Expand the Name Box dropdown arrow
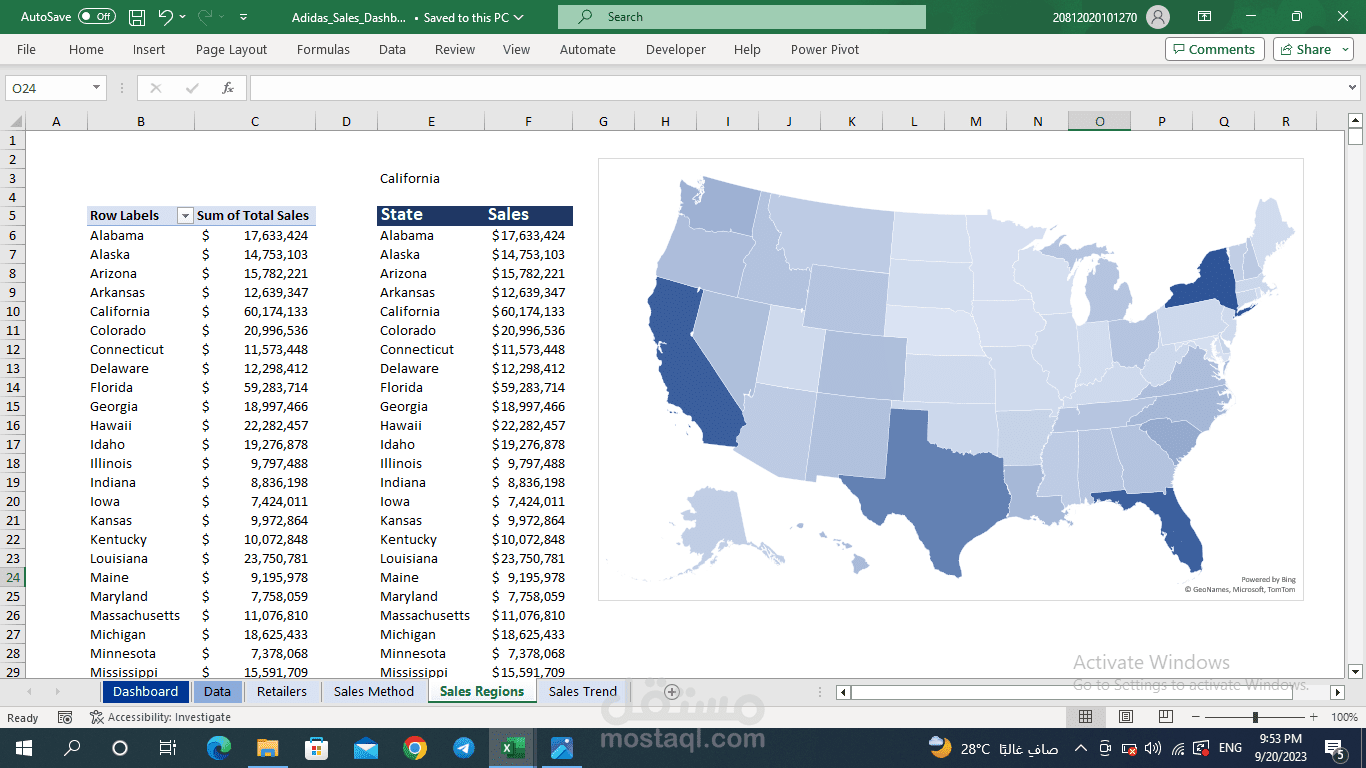The image size is (1366, 768). click(97, 88)
